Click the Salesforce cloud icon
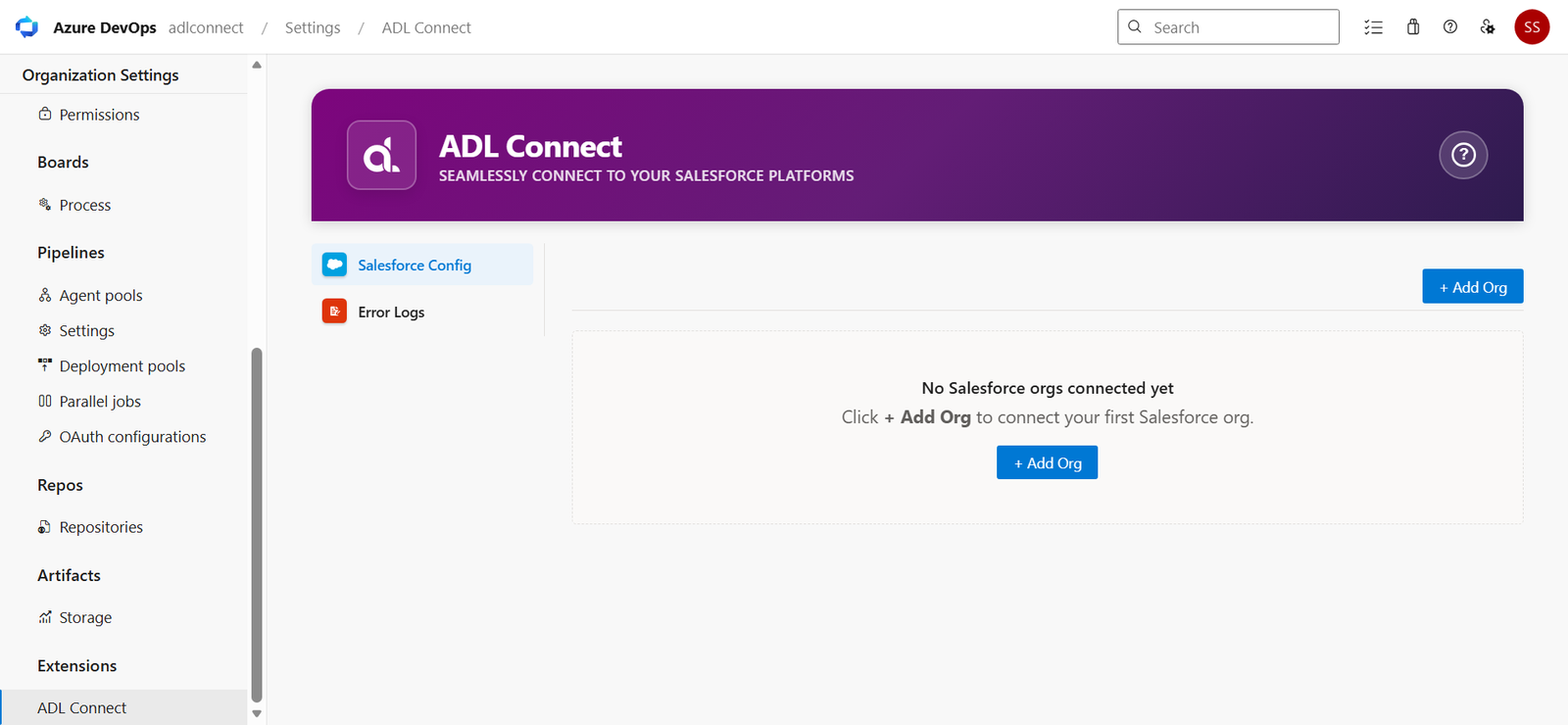Viewport: 1568px width, 725px height. pos(334,265)
